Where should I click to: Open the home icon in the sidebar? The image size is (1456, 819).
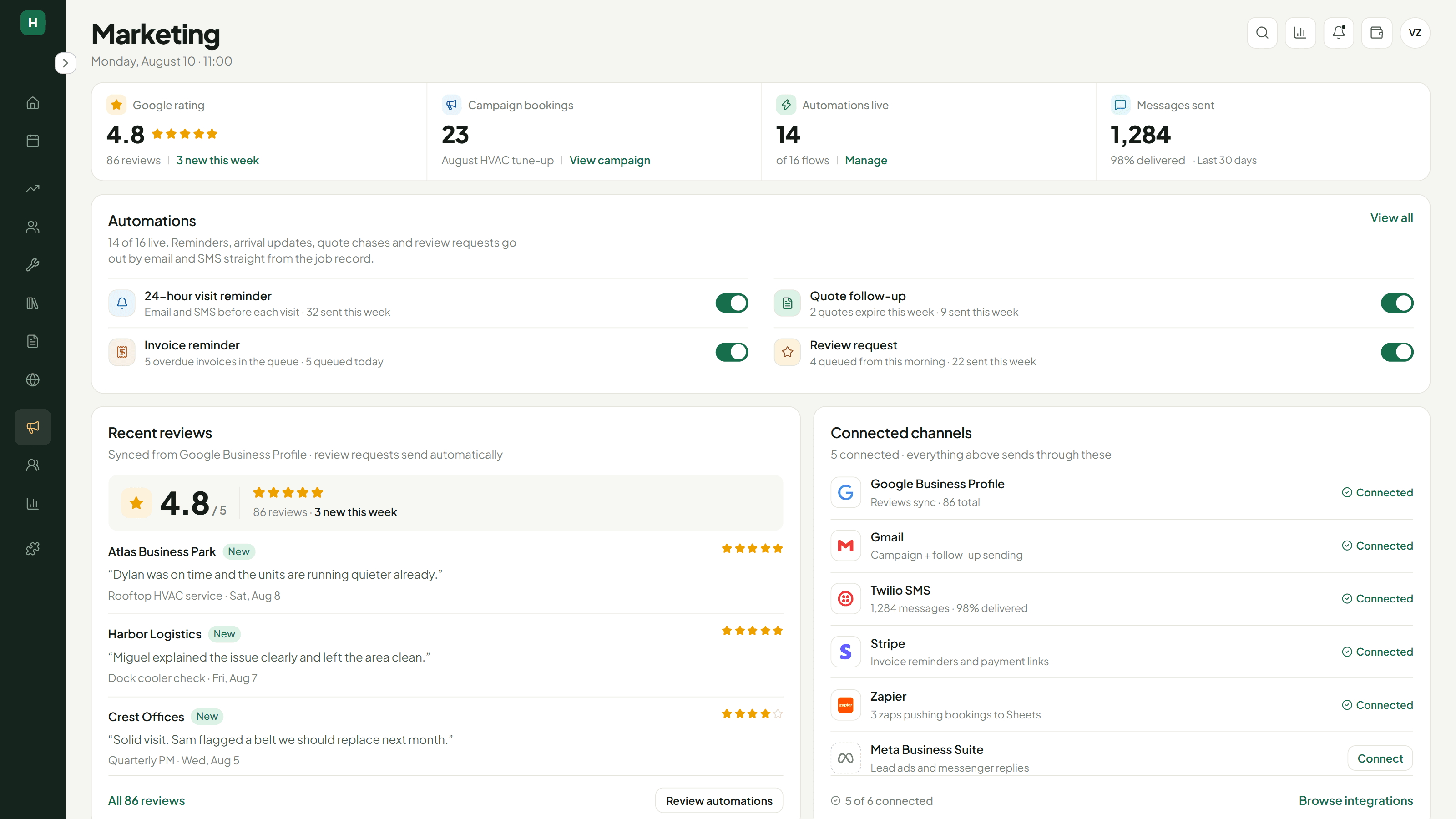click(33, 103)
